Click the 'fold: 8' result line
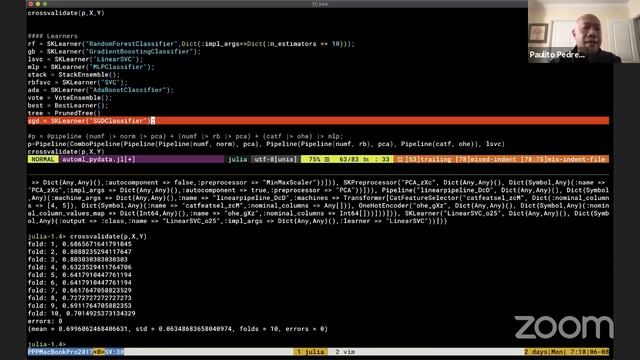The height and width of the screenshot is (360, 640). [80, 298]
